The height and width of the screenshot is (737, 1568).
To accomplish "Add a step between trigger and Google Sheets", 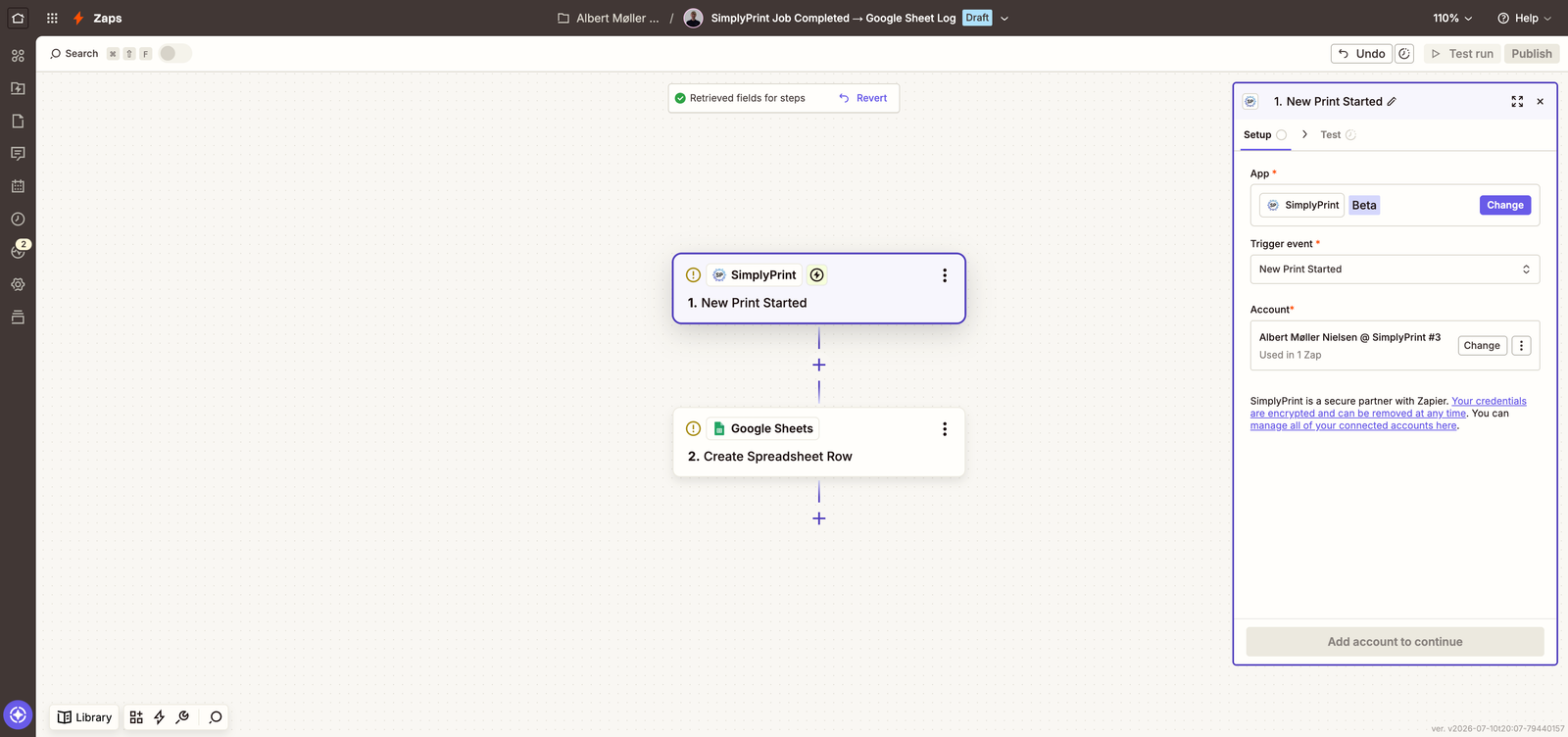I will [x=819, y=365].
